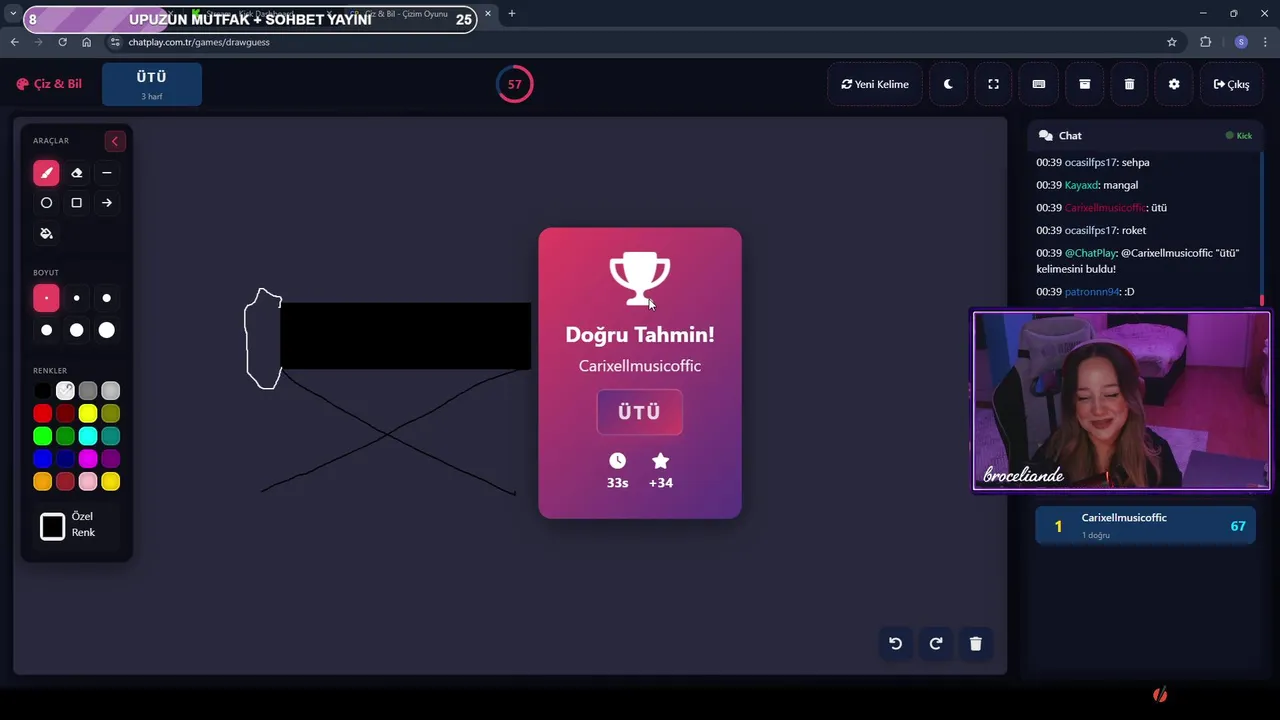Choose the smallest brush size
This screenshot has width=1280, height=720.
click(x=46, y=298)
